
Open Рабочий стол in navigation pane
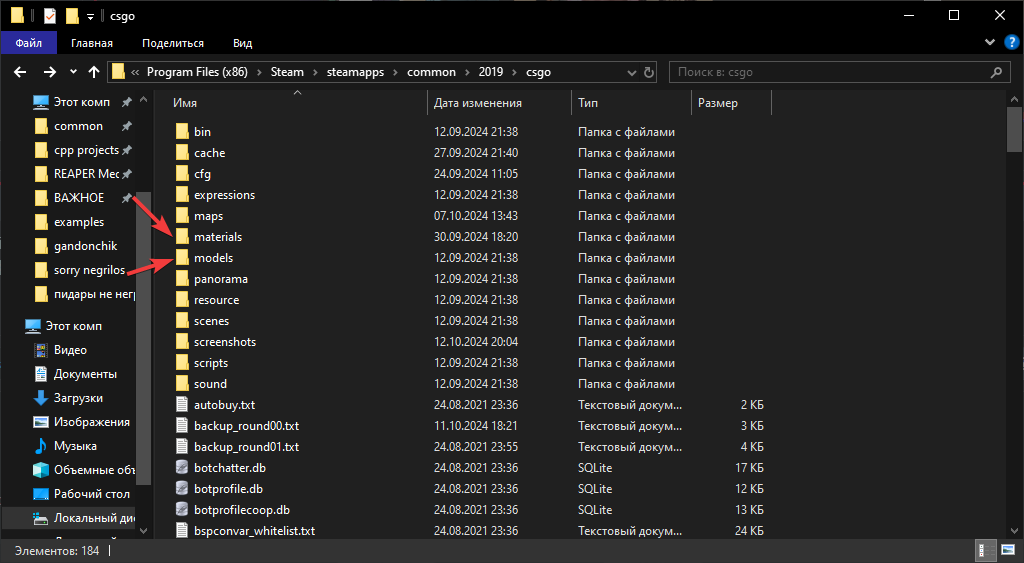[92, 494]
